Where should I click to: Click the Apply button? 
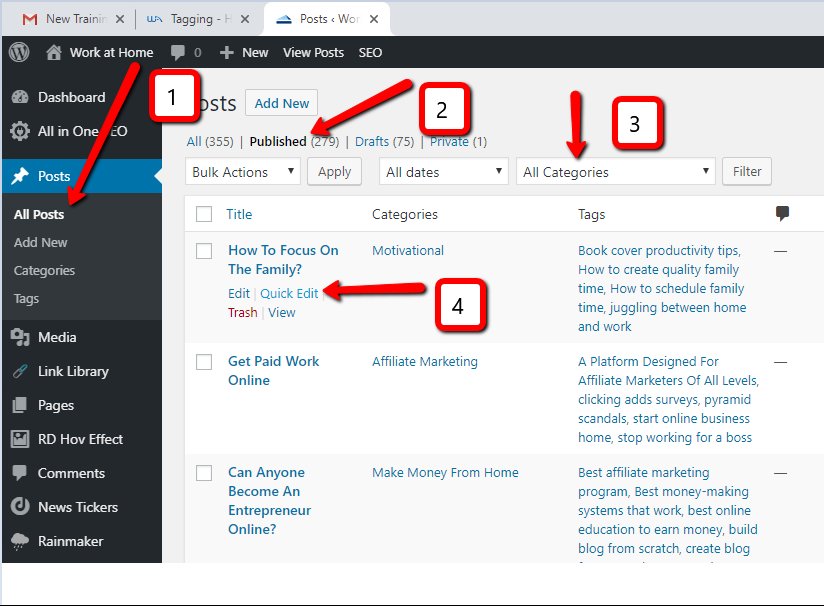(x=334, y=172)
